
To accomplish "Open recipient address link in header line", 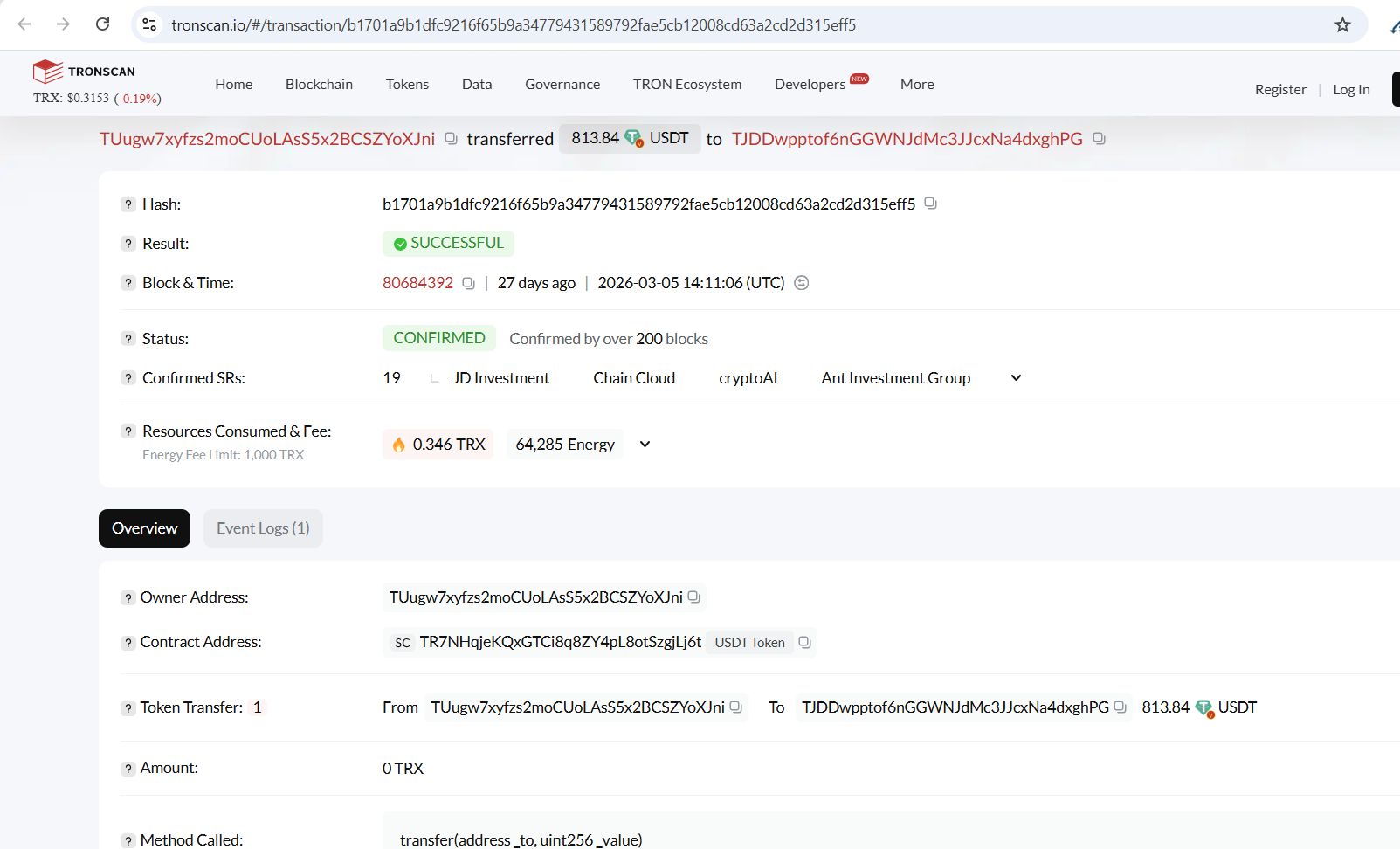I will click(x=907, y=139).
